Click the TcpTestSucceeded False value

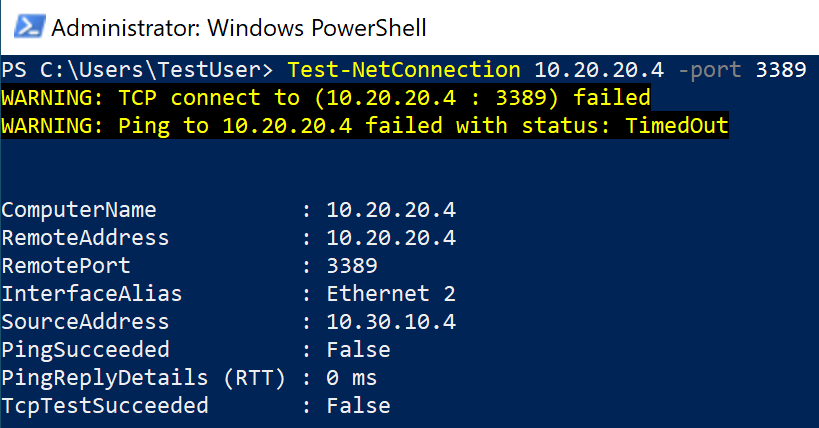pyautogui.click(x=358, y=406)
